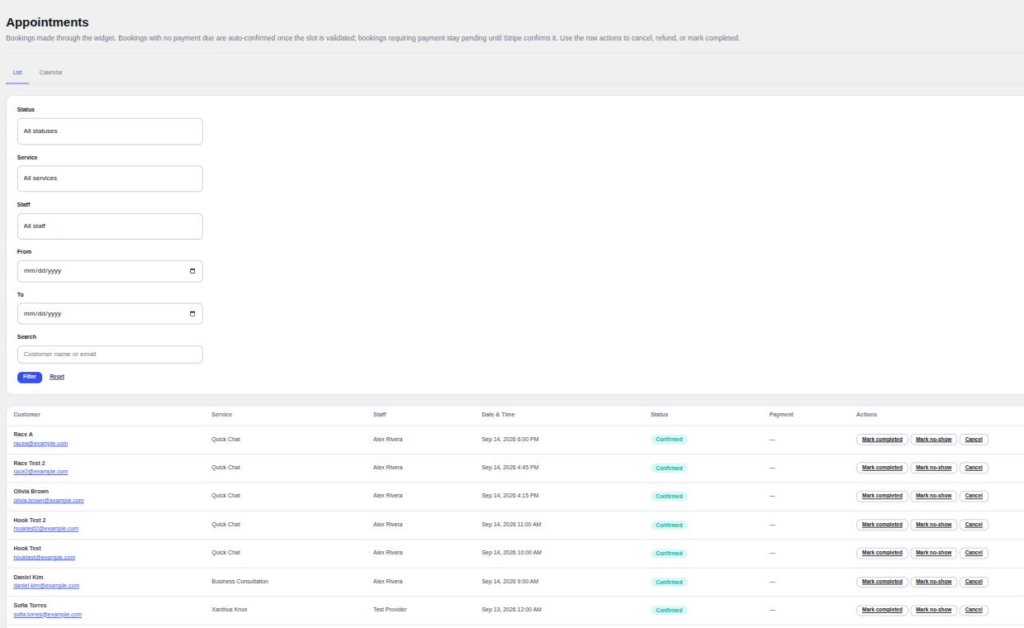This screenshot has height=628, width=1024.
Task: Cancel Daniel Kim's appointment
Action: (x=973, y=582)
